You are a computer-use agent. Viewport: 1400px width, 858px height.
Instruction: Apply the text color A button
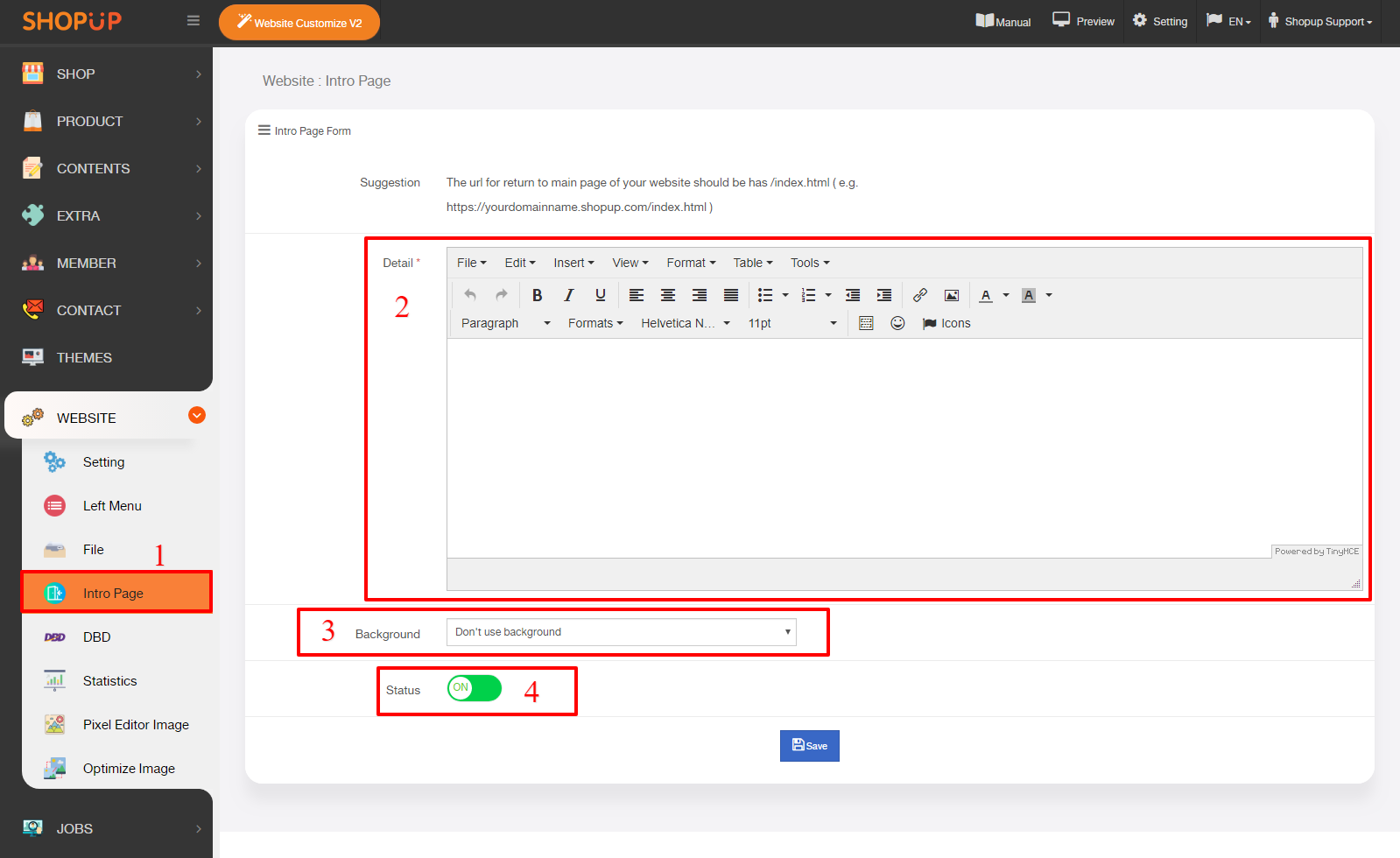[x=986, y=295]
